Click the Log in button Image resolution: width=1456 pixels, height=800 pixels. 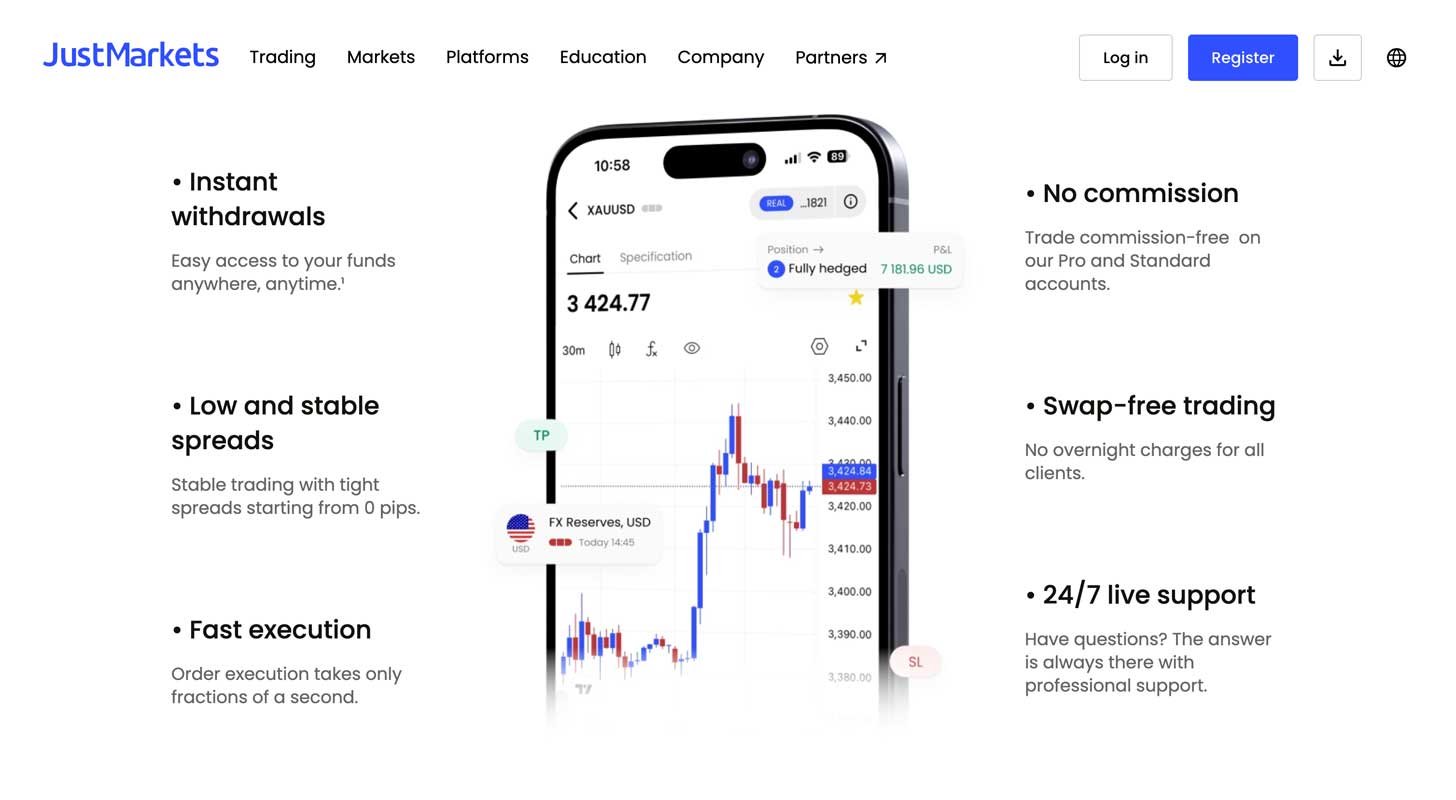coord(1125,57)
